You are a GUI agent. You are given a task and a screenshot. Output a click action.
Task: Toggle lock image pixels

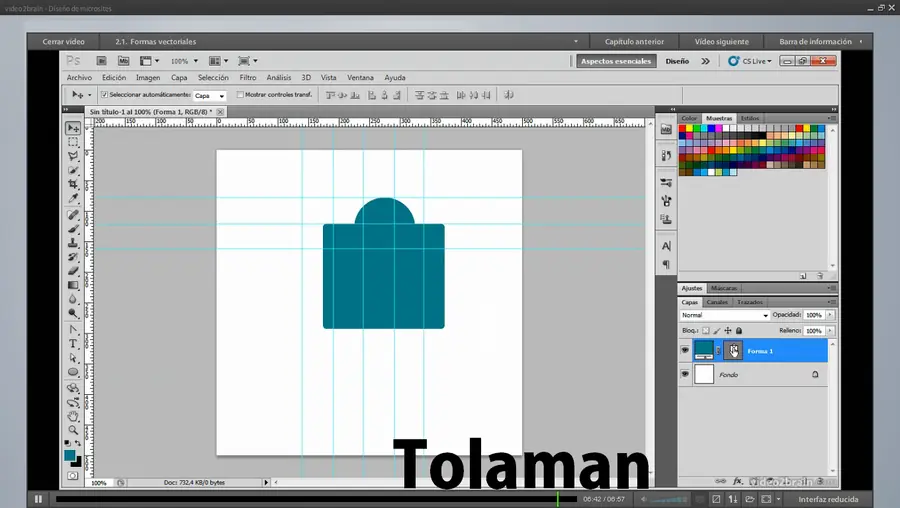(x=717, y=331)
